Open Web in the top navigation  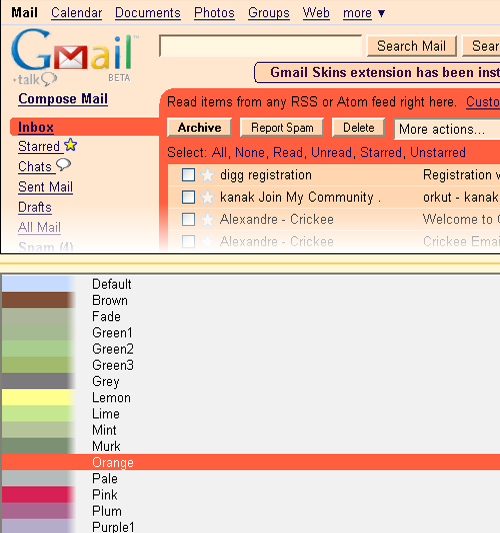(x=316, y=13)
